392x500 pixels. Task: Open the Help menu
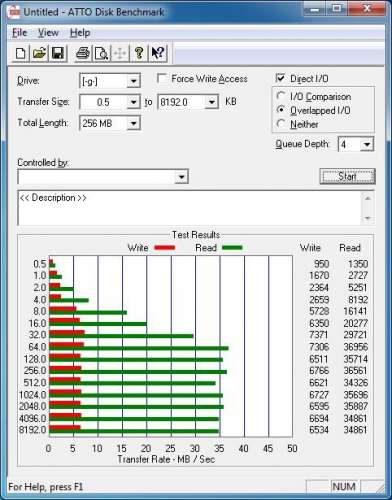point(80,33)
